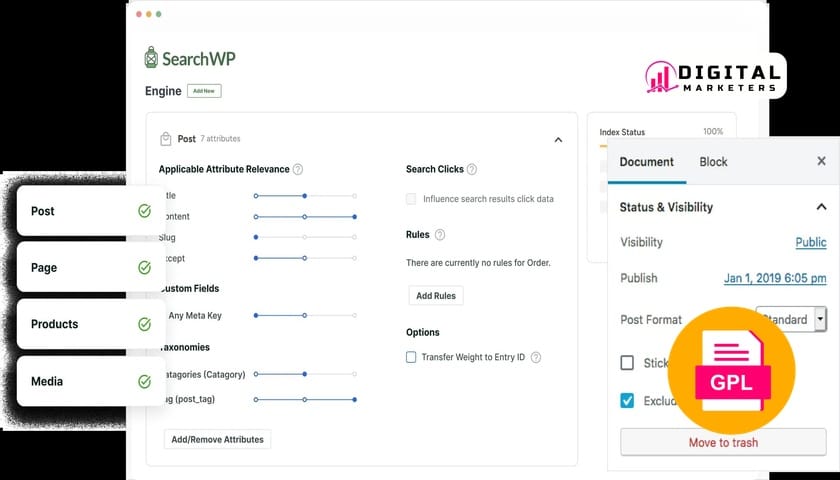Click "There are currently no rules for Order." text
The height and width of the screenshot is (480, 840).
click(x=478, y=263)
